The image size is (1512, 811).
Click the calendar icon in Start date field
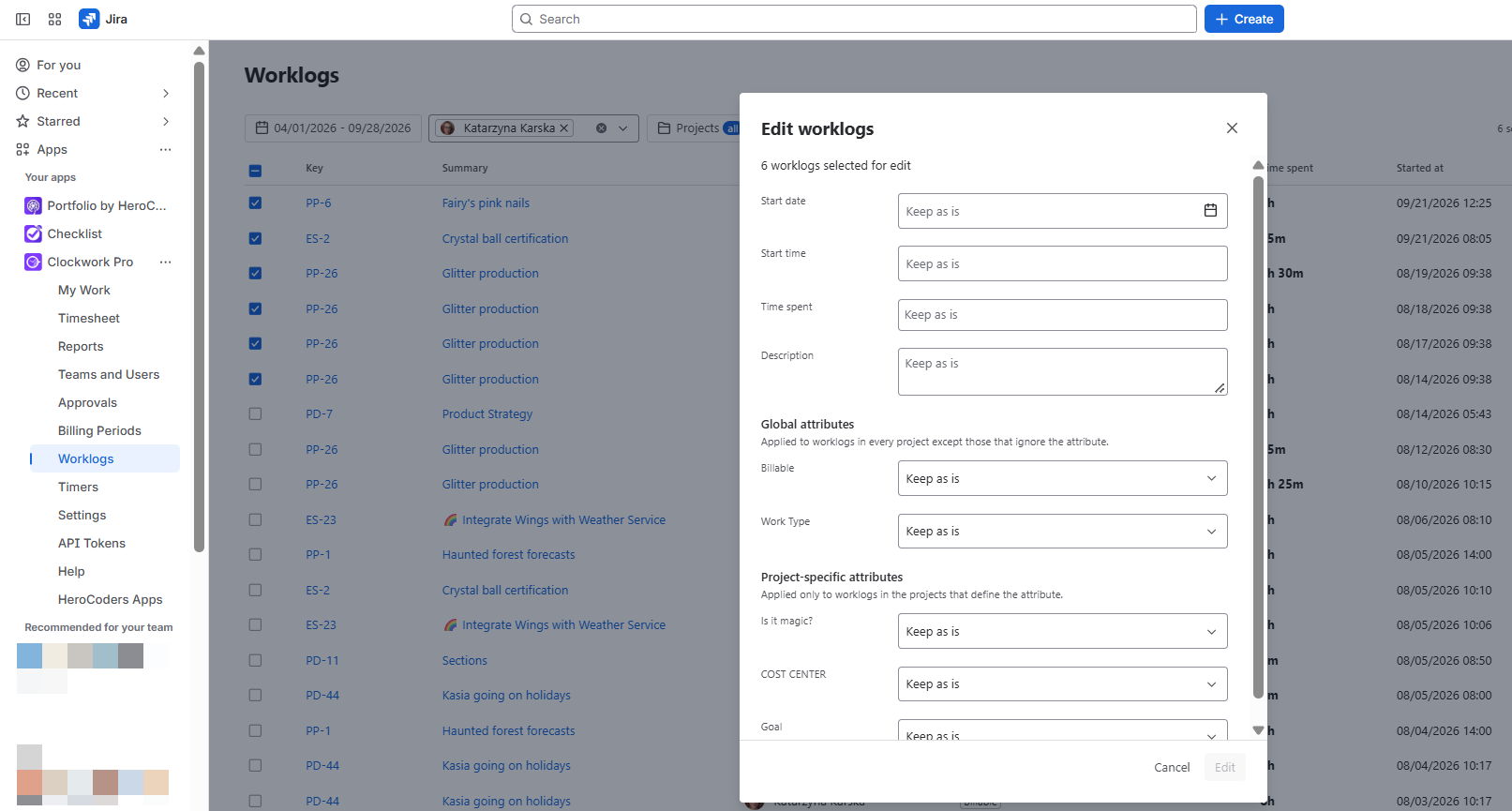click(1210, 211)
